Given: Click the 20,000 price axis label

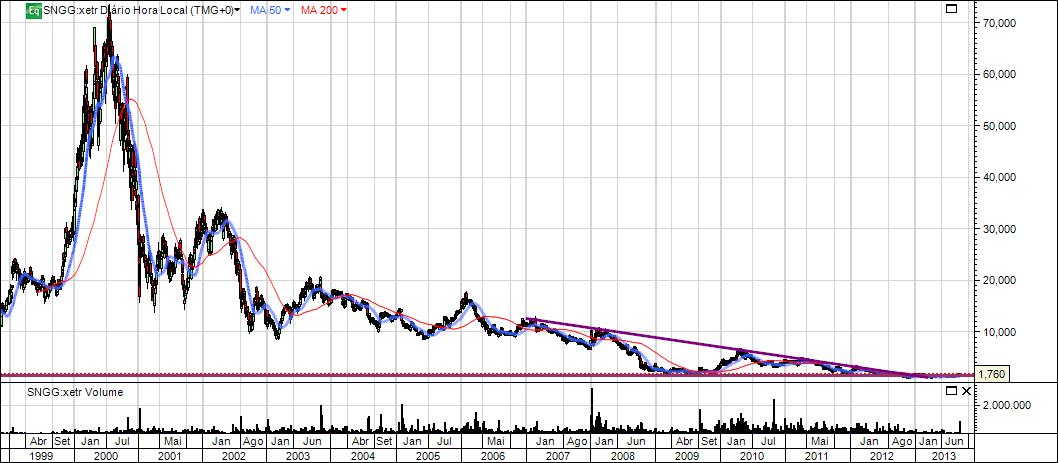Looking at the screenshot, I should tap(997, 280).
